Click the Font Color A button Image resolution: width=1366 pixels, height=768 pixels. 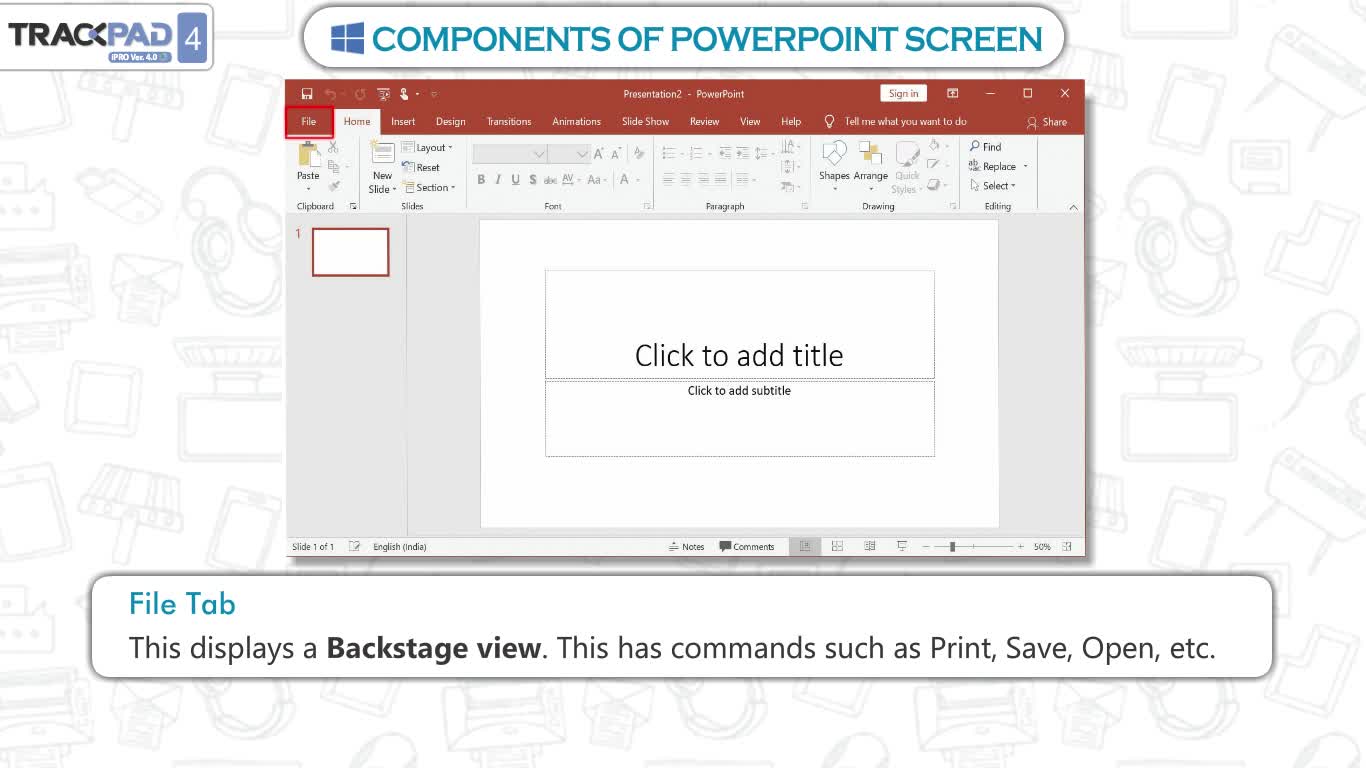[x=626, y=180]
